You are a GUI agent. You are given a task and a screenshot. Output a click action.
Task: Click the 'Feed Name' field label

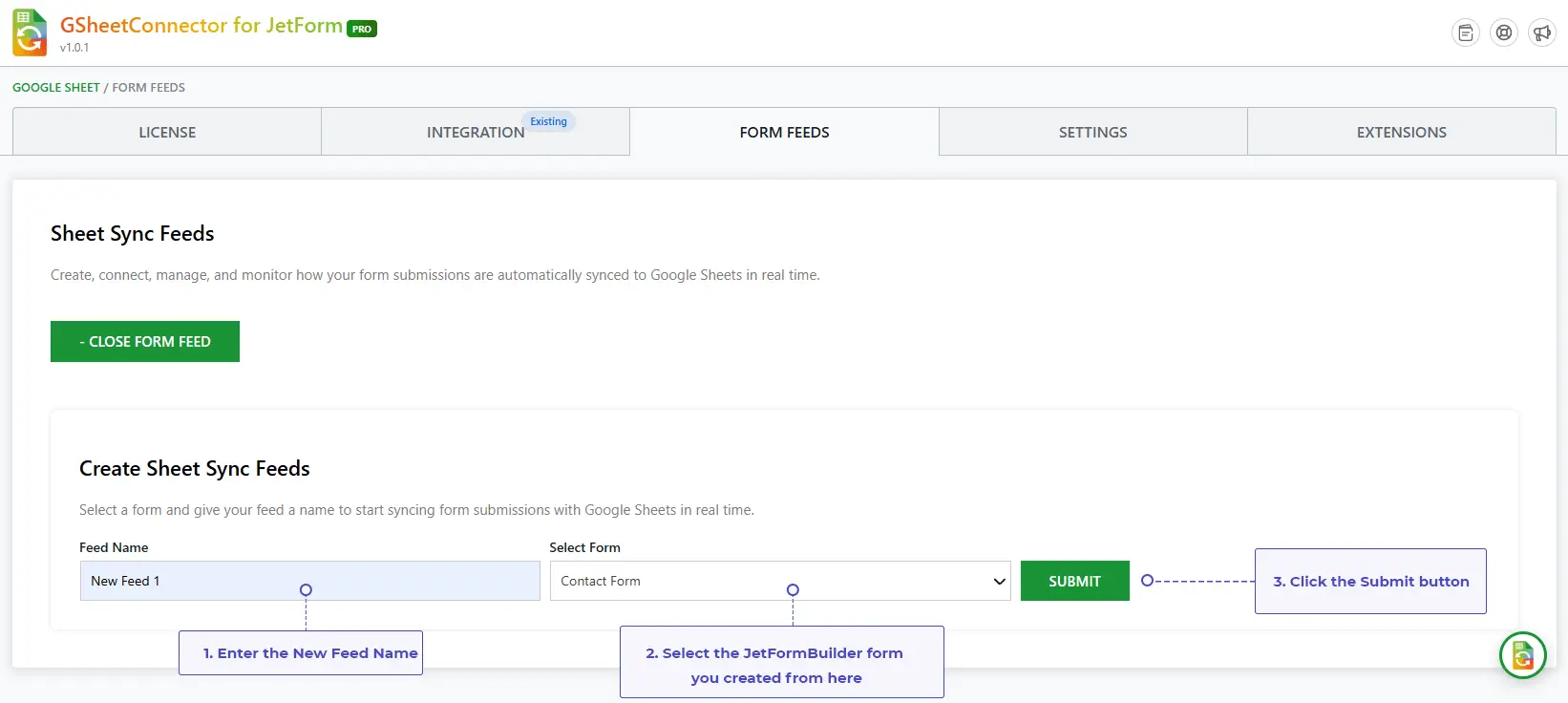[x=114, y=547]
